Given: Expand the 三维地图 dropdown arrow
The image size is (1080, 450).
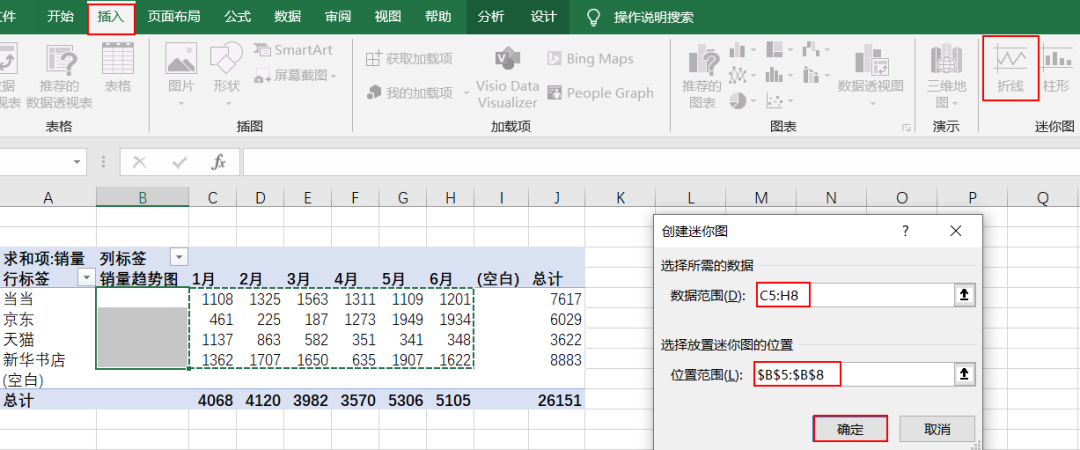Looking at the screenshot, I should [x=956, y=103].
